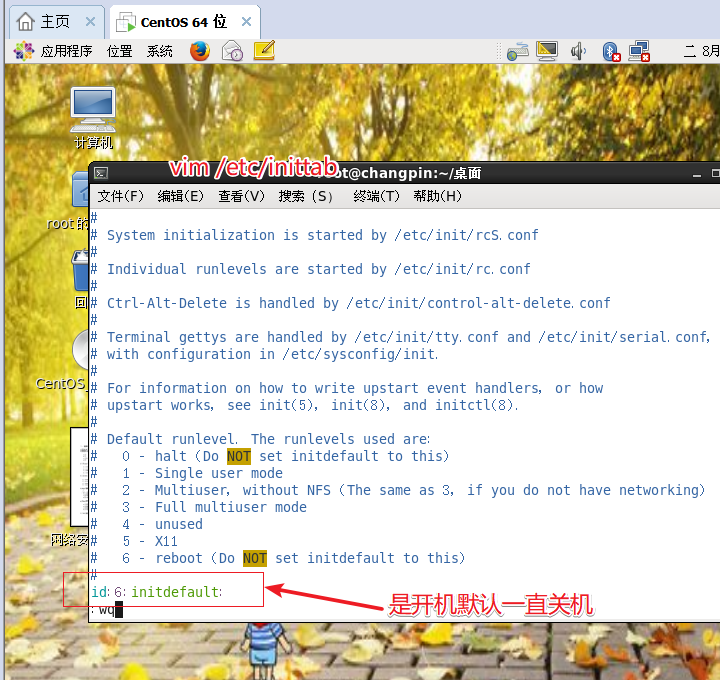Open terminal 文件(F) menu
720x680 pixels.
[x=120, y=197]
